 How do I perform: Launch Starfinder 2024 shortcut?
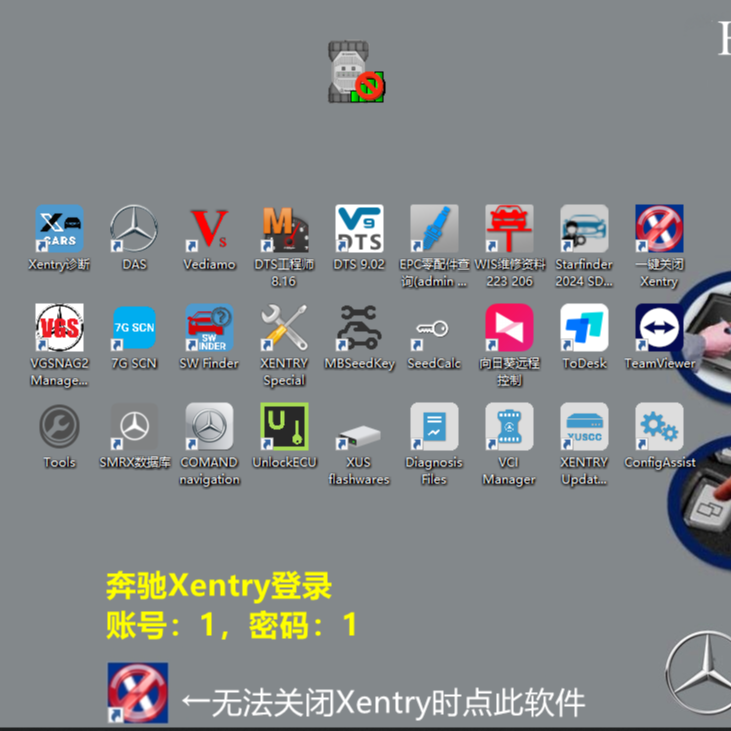pyautogui.click(x=585, y=230)
